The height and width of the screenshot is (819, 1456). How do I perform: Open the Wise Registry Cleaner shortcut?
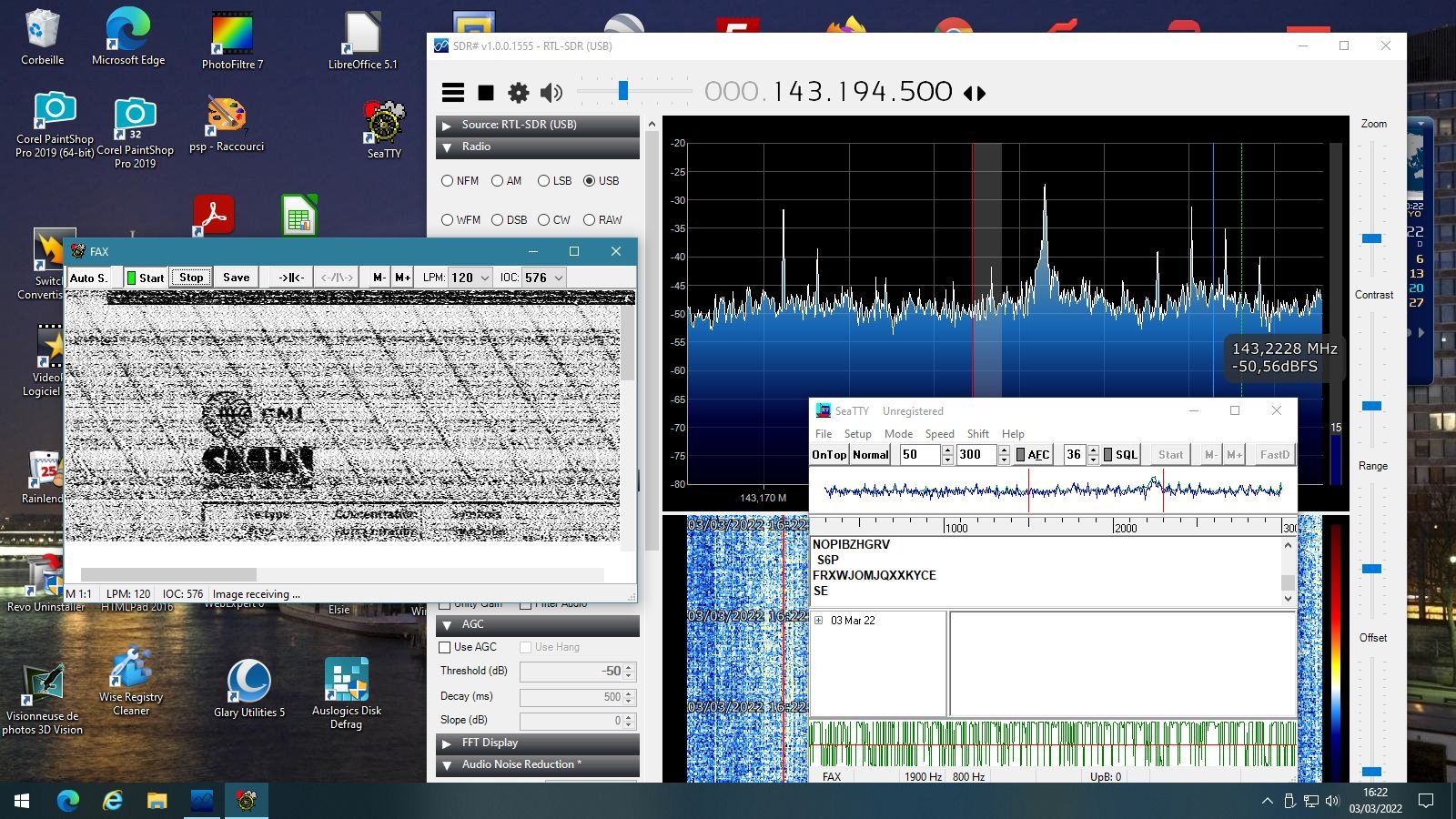131,681
